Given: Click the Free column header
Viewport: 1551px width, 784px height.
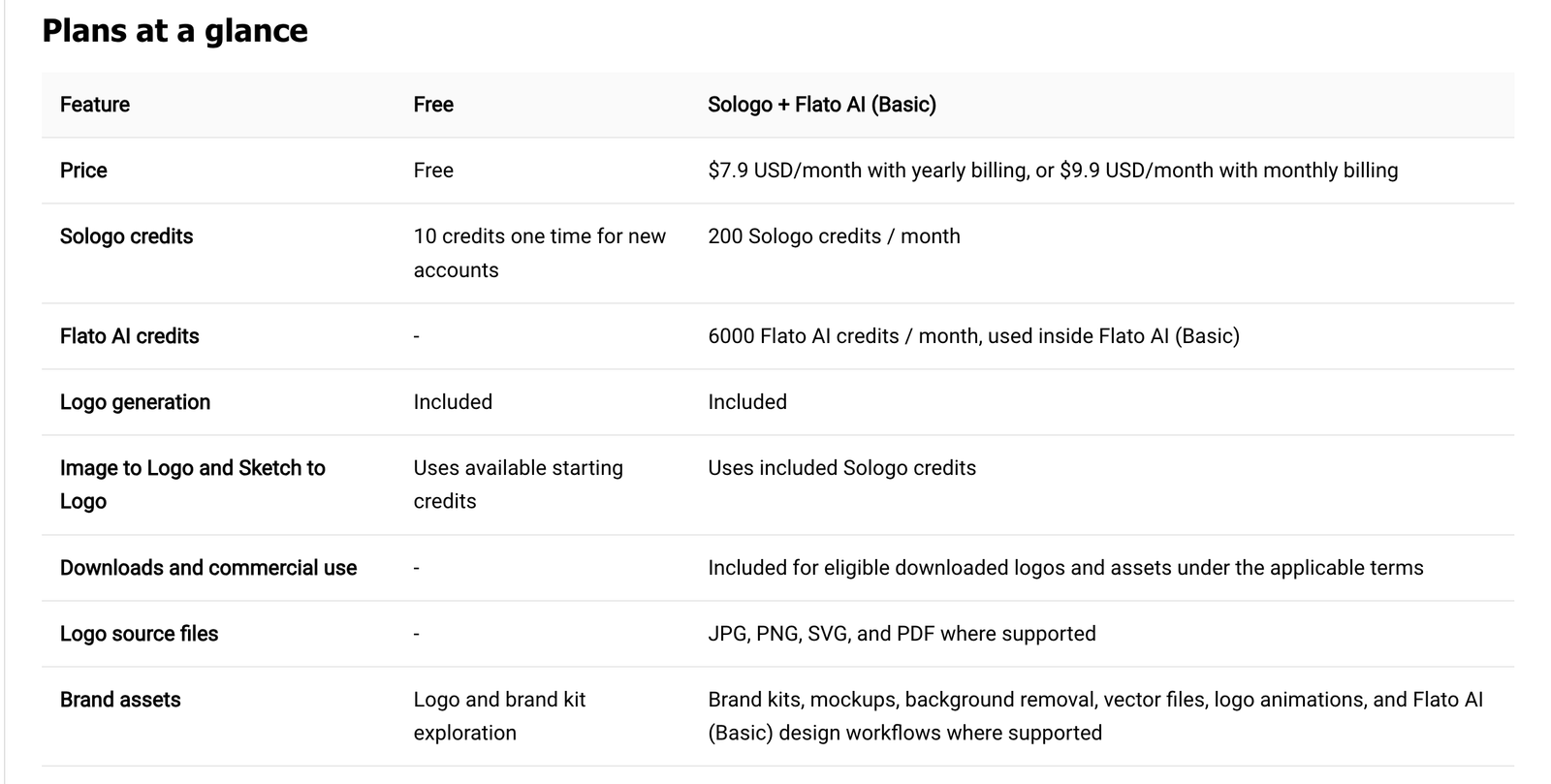Looking at the screenshot, I should click(x=433, y=105).
